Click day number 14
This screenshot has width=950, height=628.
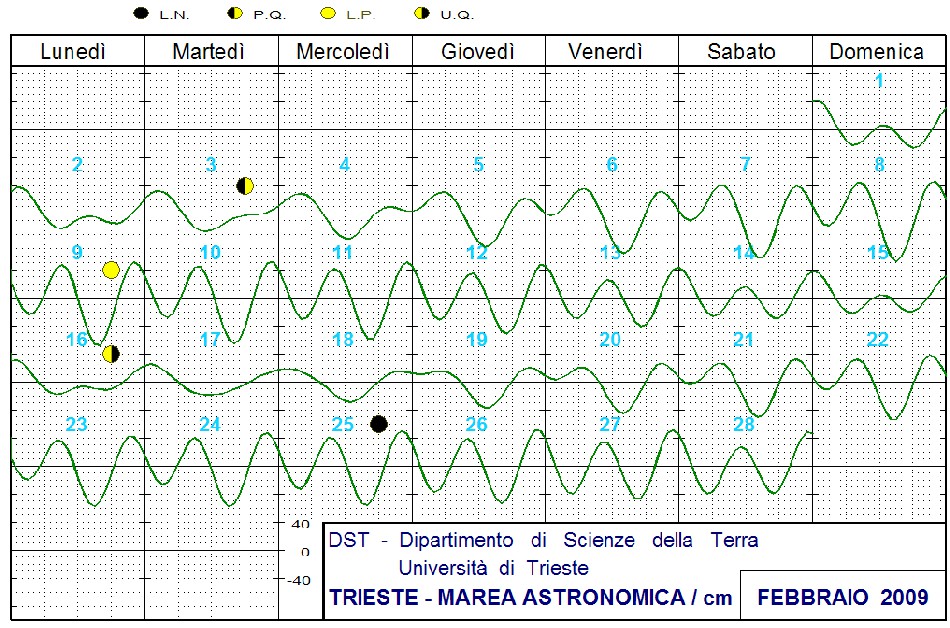743,251
